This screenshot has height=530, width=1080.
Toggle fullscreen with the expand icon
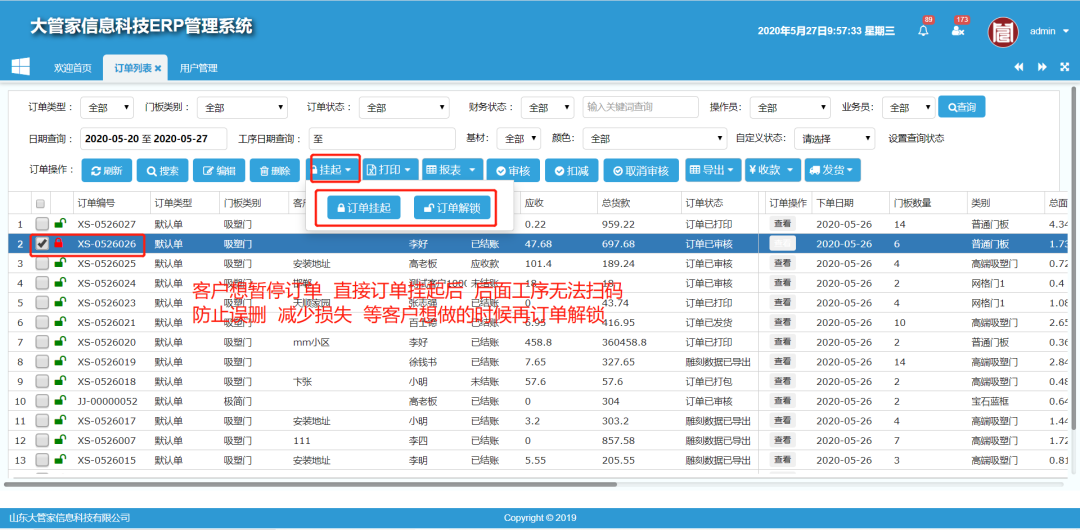tap(1064, 67)
